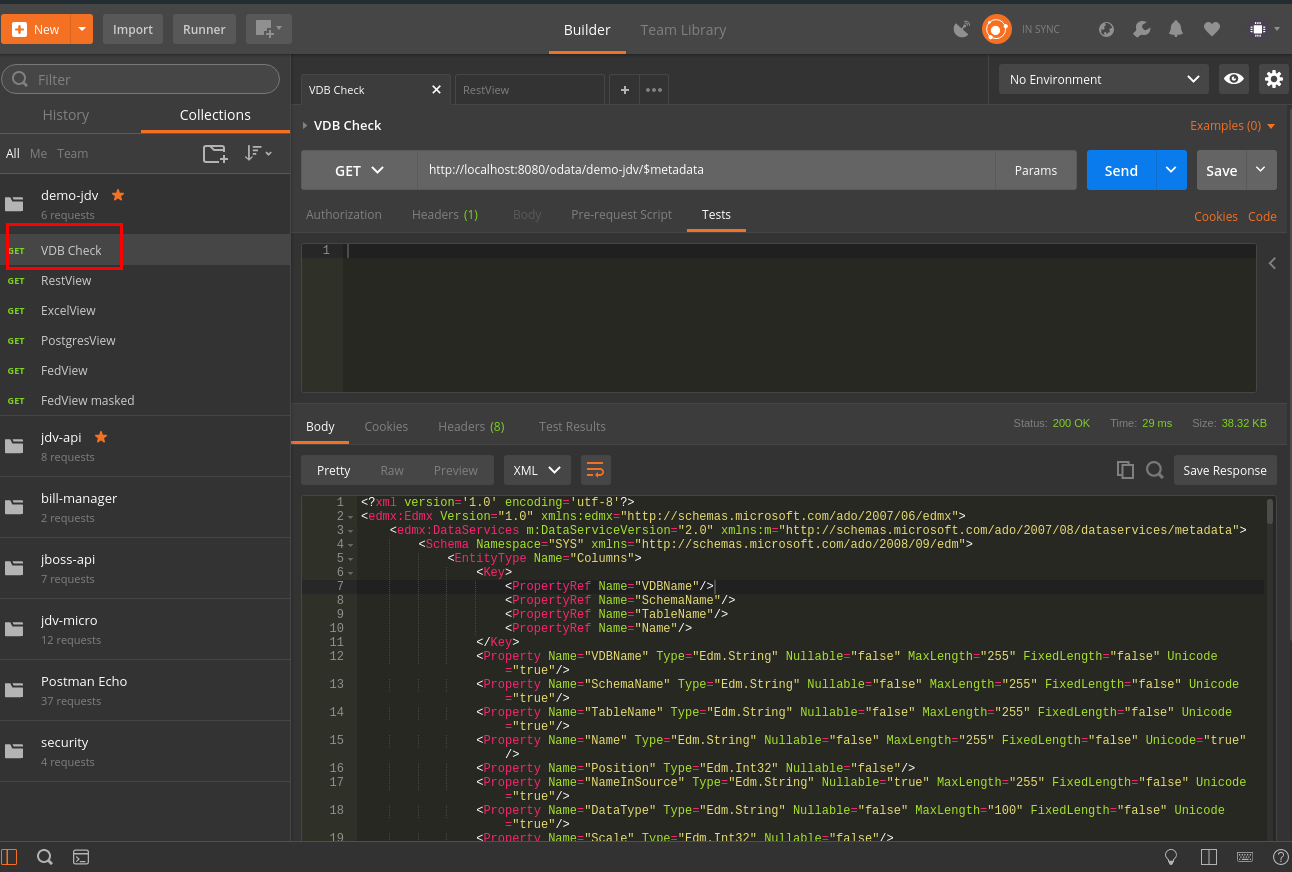Expand the VDB Check description triangle
This screenshot has width=1292, height=872.
point(305,125)
